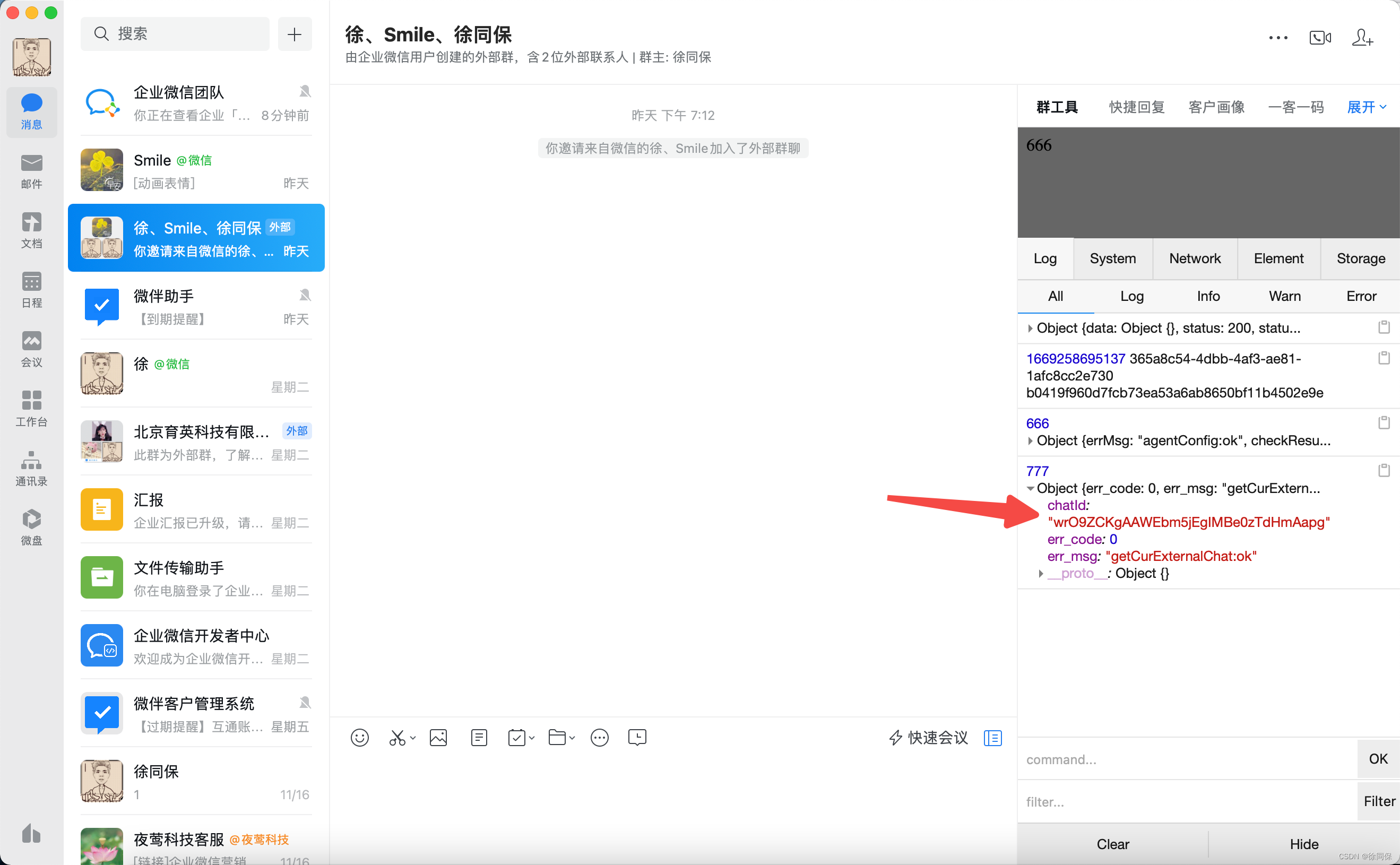Filter console by Info level
Image resolution: width=1400 pixels, height=865 pixels.
click(x=1208, y=296)
